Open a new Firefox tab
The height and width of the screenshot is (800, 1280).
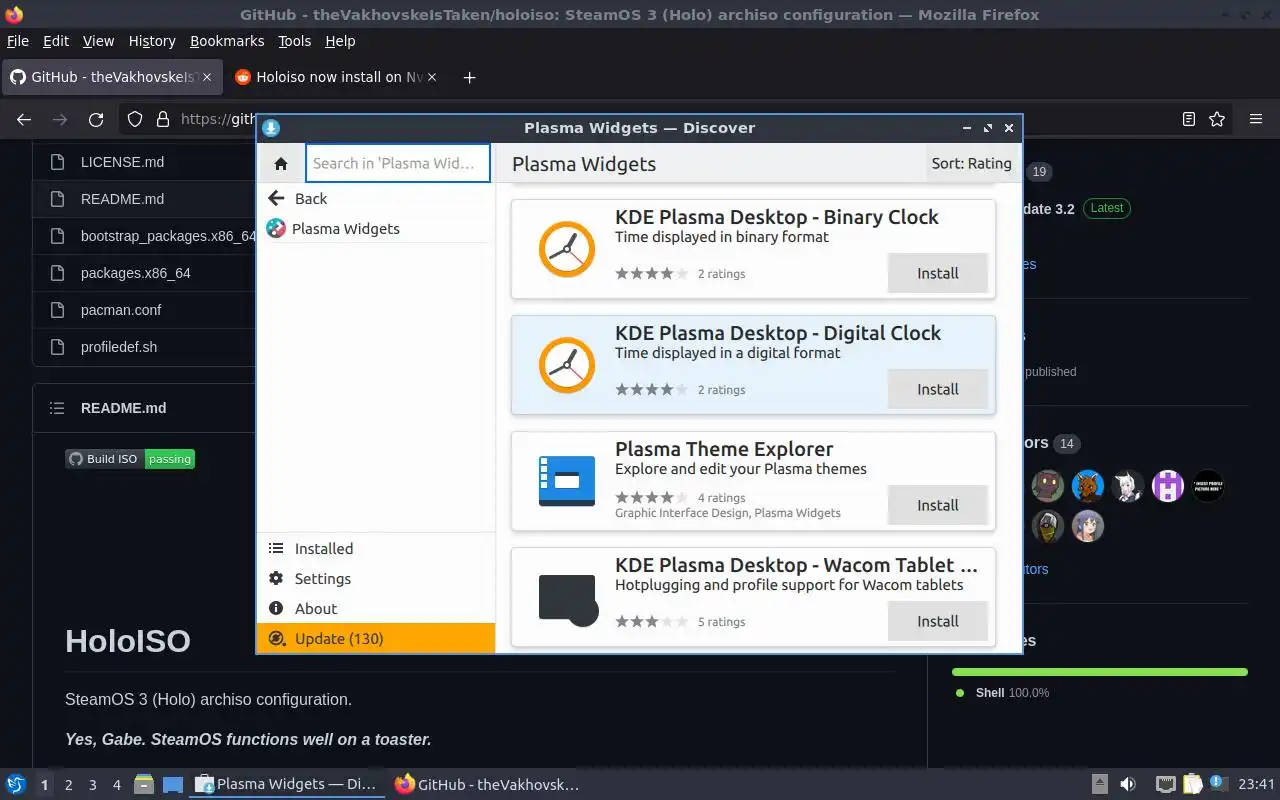coord(470,77)
